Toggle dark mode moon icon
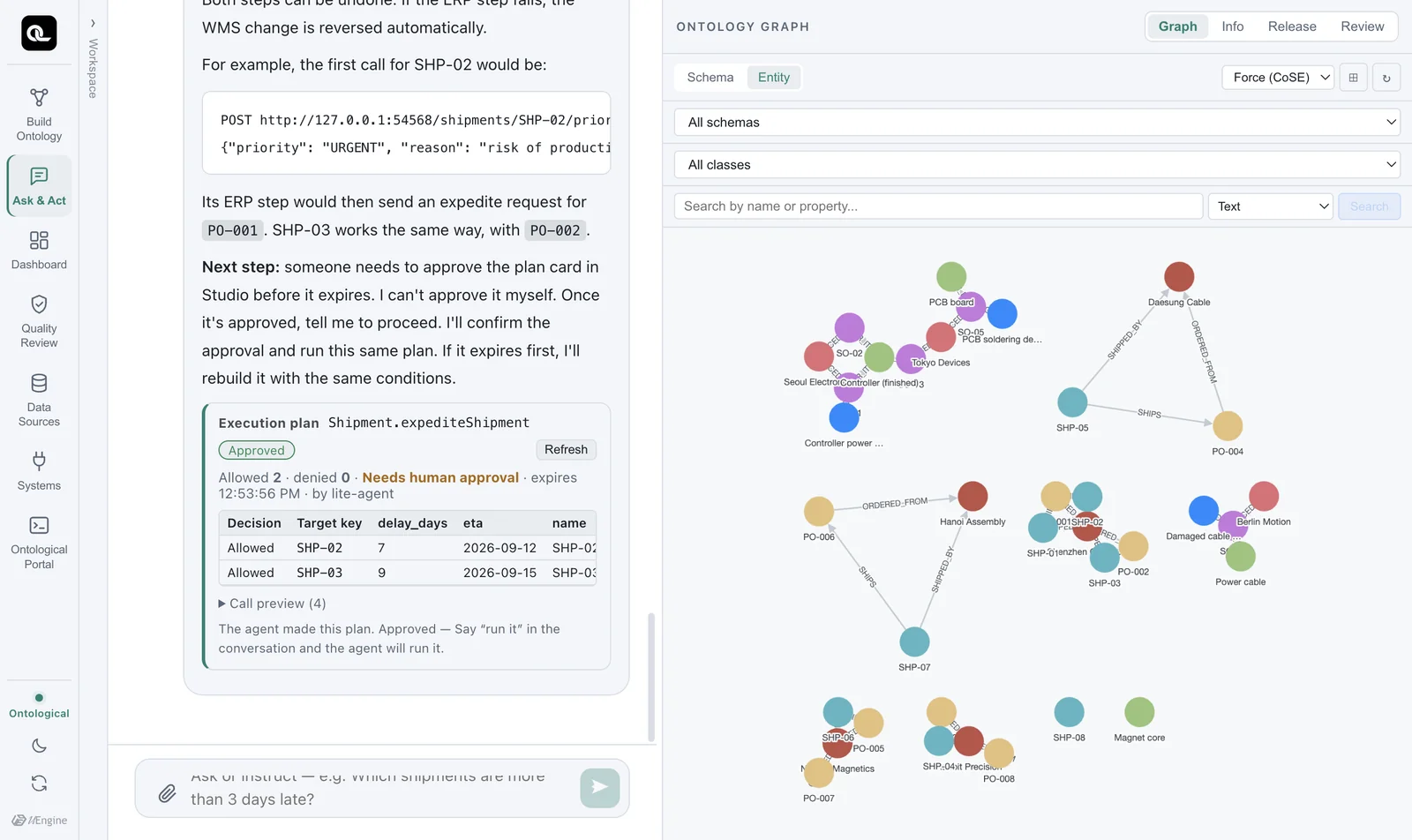The height and width of the screenshot is (840, 1412). pyautogui.click(x=39, y=746)
